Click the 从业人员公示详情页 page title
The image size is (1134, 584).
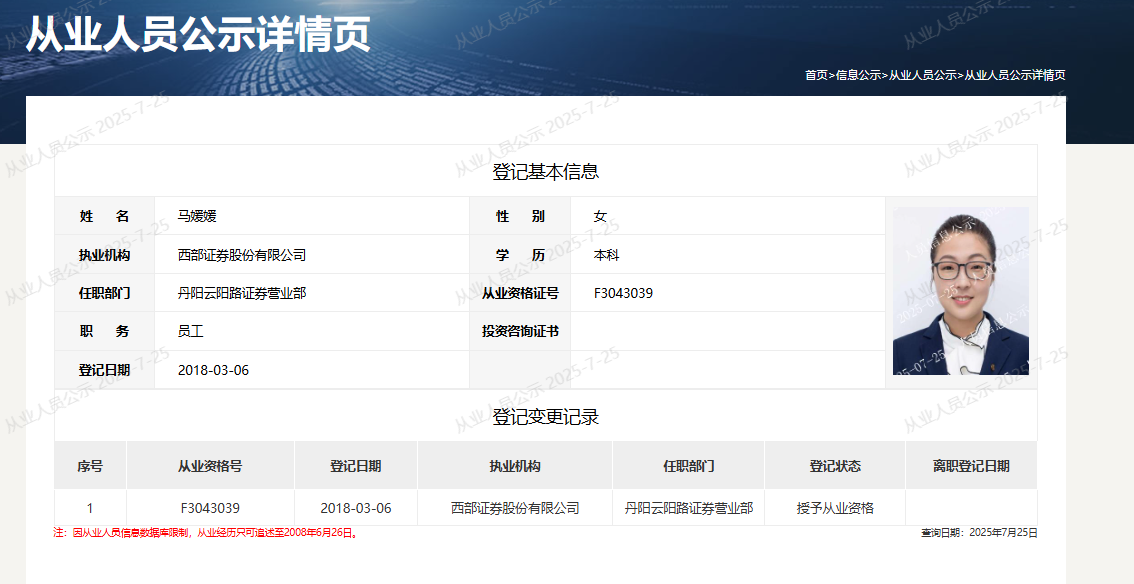[198, 34]
